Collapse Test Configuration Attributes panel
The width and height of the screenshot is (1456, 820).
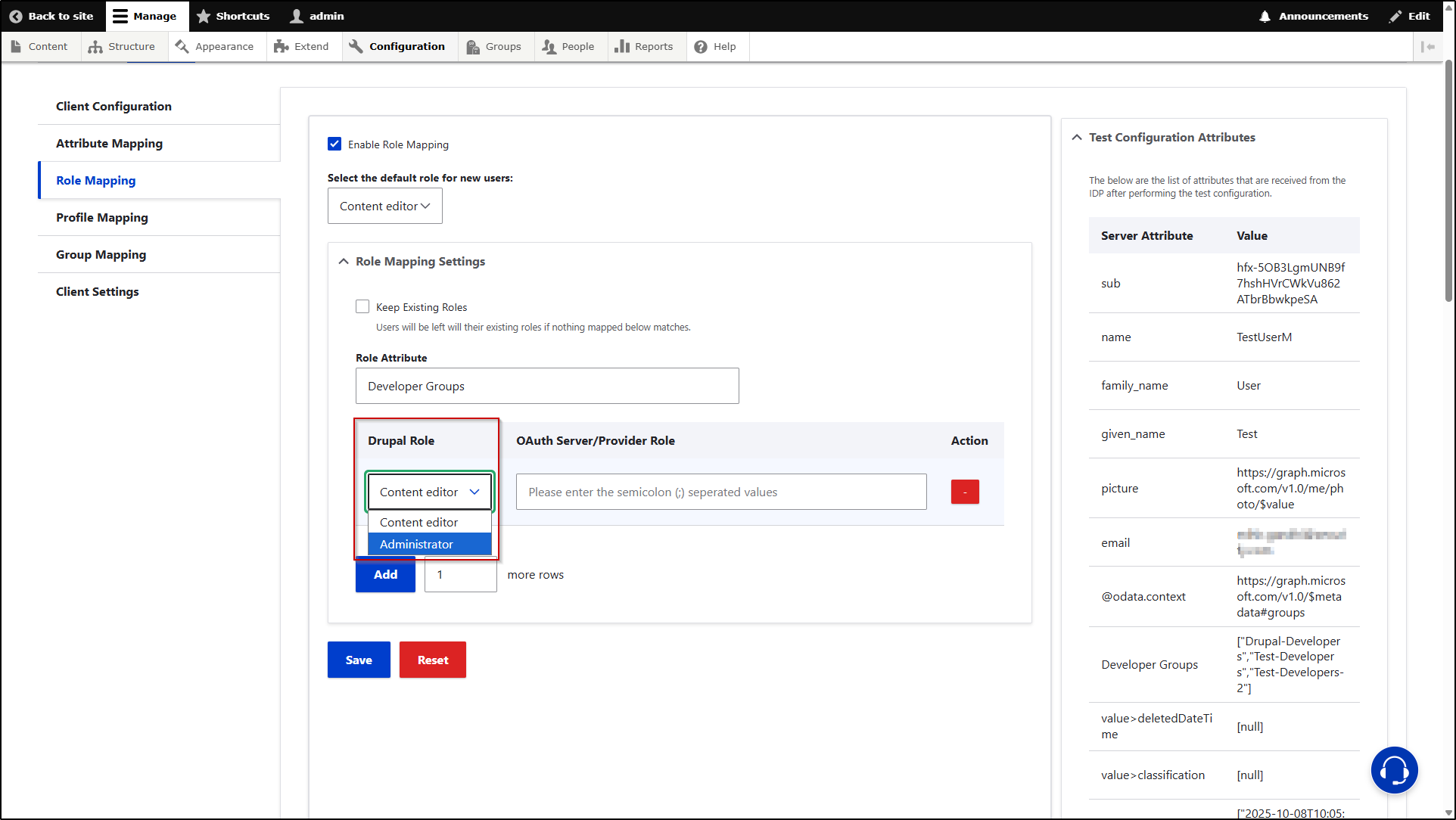coord(1163,137)
